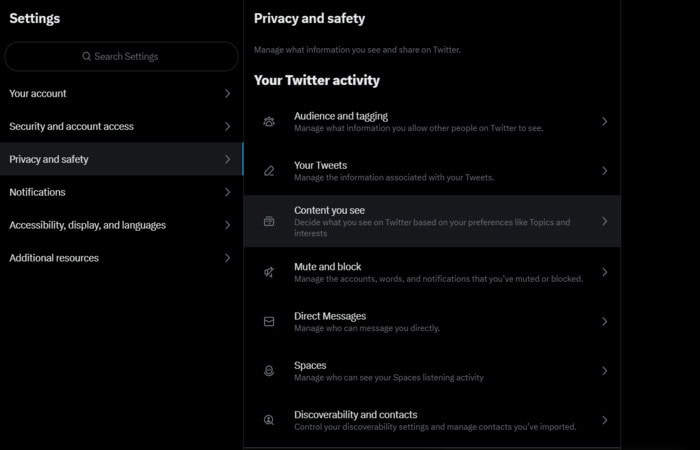The image size is (700, 450).
Task: Click the 'Settings' heading
Action: tap(34, 18)
